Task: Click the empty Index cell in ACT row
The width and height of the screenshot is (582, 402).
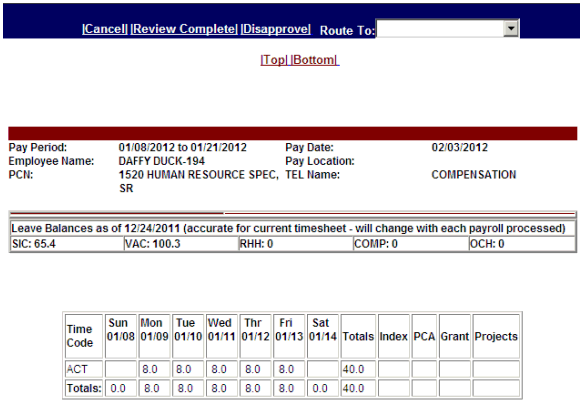Action: [x=393, y=369]
